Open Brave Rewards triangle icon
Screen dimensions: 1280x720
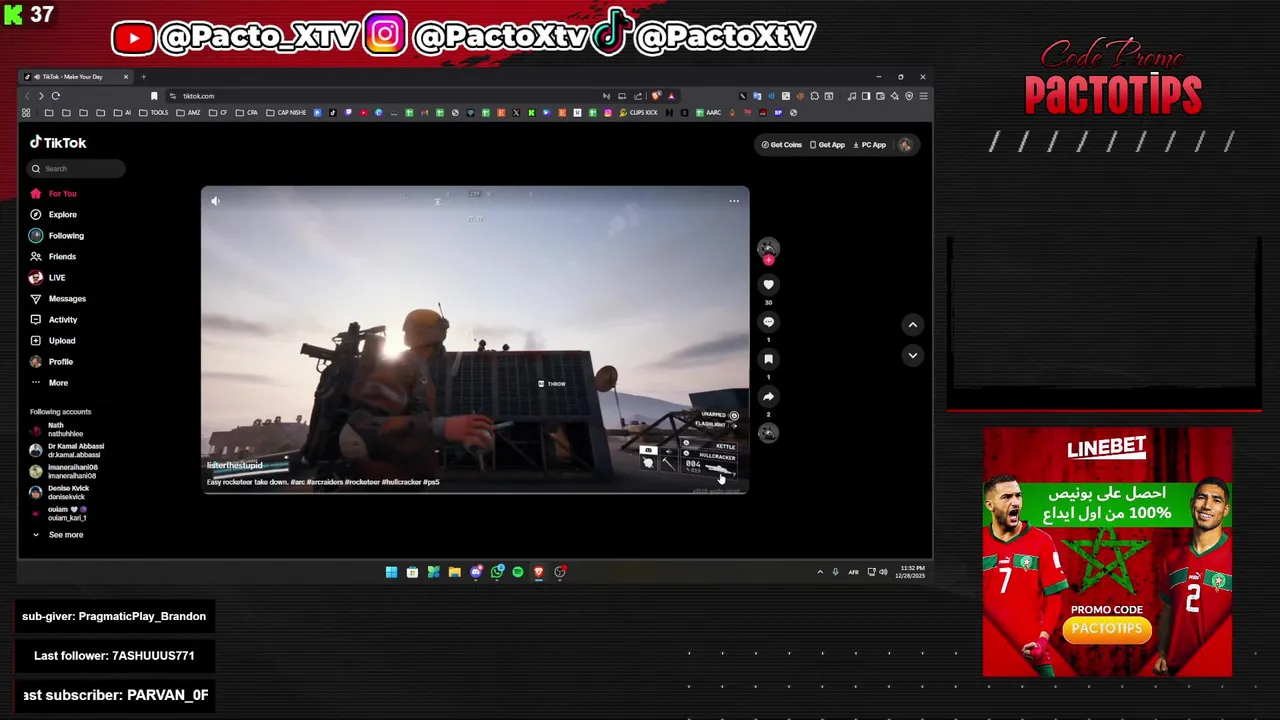click(671, 96)
